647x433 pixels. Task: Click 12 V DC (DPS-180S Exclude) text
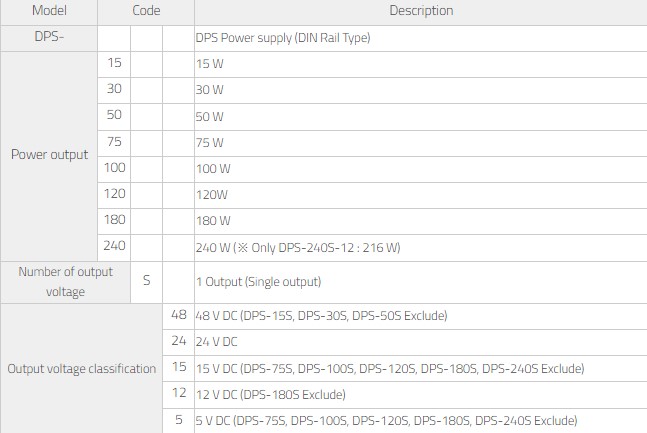pos(271,395)
